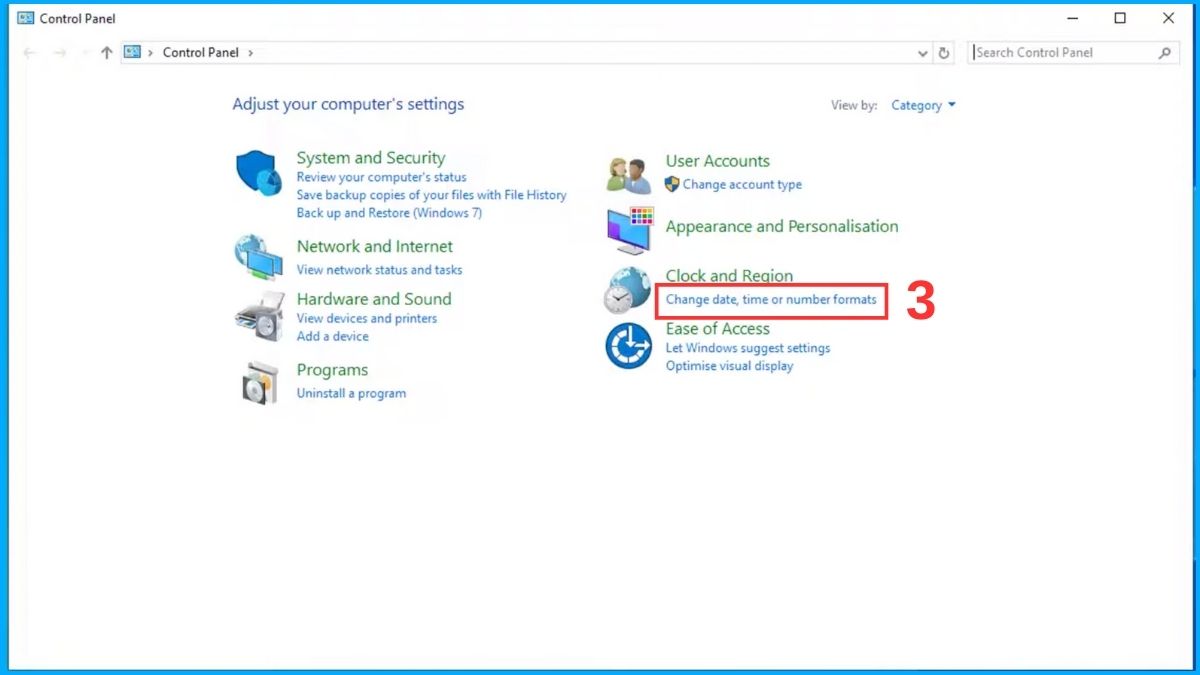The height and width of the screenshot is (675, 1200).
Task: Open Network and Internet heading
Action: pyautogui.click(x=375, y=246)
